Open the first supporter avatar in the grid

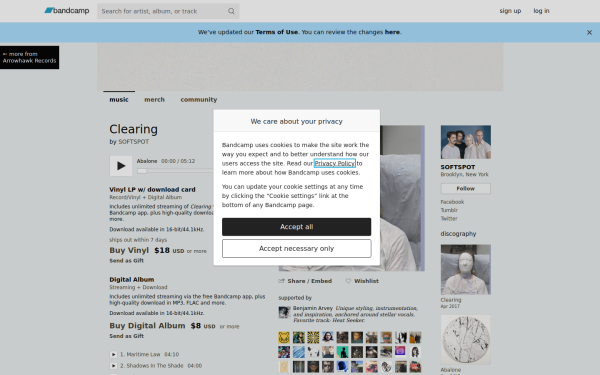[x=284, y=338]
